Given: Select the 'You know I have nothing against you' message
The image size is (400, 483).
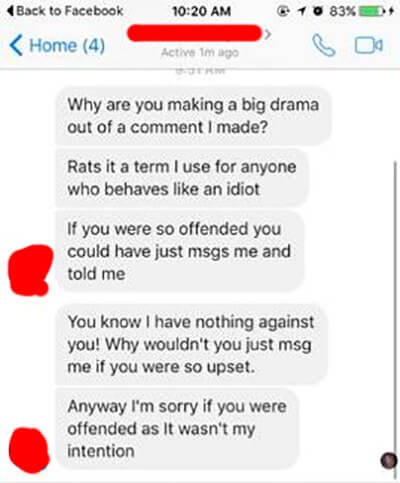Looking at the screenshot, I should click(x=191, y=344).
